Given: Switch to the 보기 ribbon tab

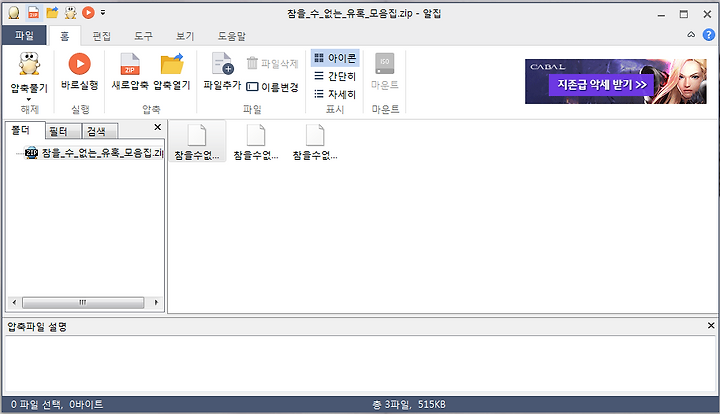Looking at the screenshot, I should coord(185,36).
